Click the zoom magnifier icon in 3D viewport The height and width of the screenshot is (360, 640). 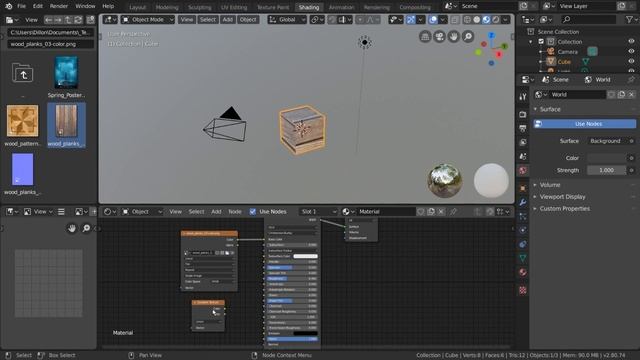coord(468,37)
